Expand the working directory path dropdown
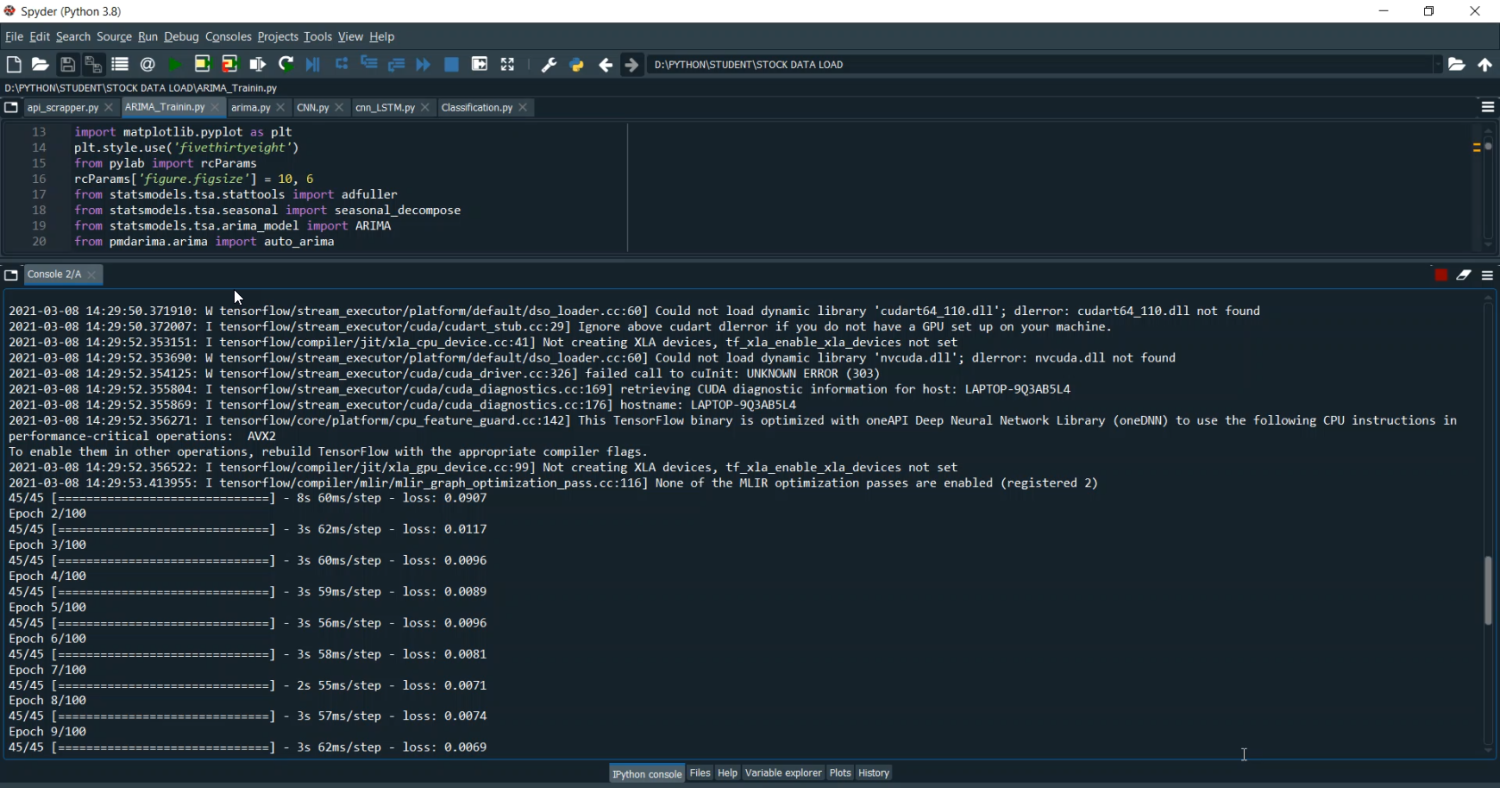This screenshot has height=788, width=1500. (x=1438, y=64)
